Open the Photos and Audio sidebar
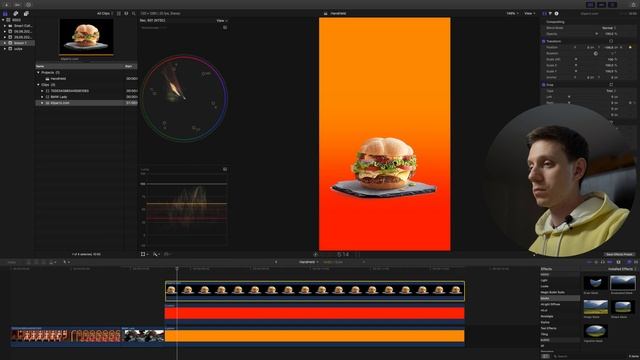The image size is (640, 360). coord(16,13)
